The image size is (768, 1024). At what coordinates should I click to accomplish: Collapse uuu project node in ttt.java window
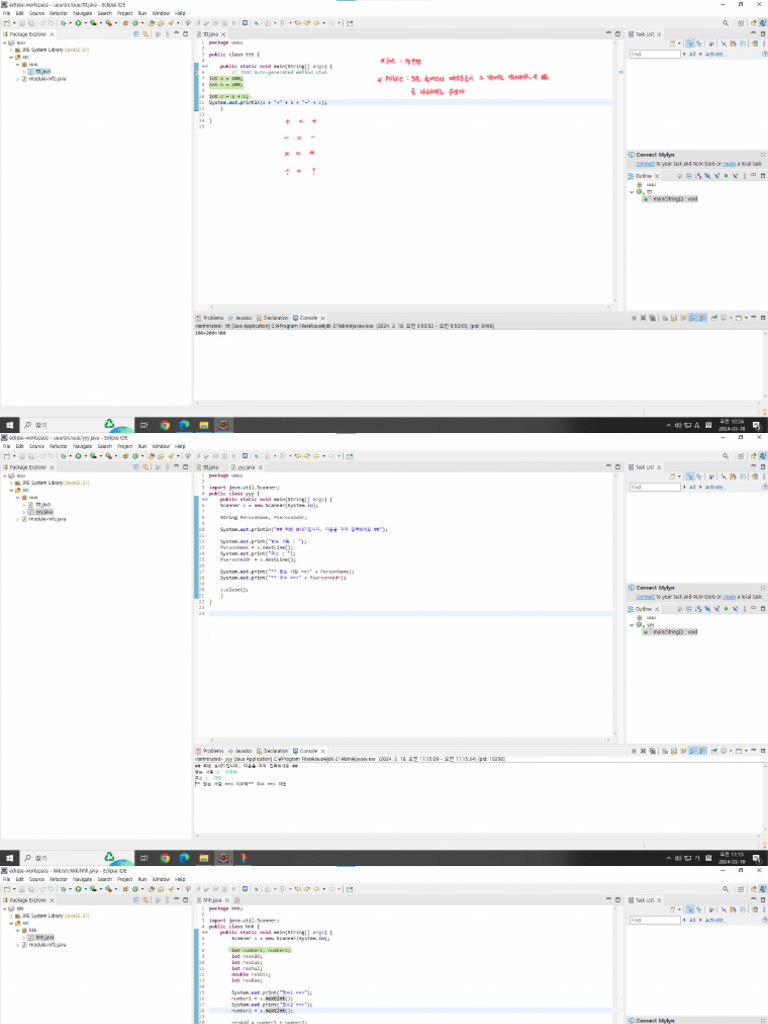[5, 42]
